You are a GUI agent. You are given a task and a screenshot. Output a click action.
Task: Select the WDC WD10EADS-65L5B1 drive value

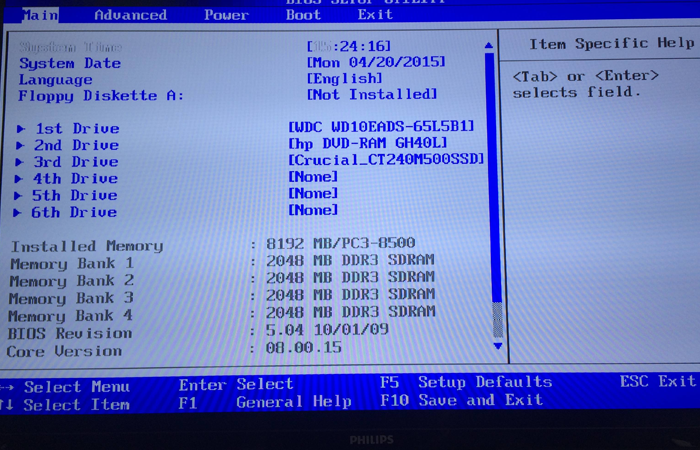coord(381,127)
